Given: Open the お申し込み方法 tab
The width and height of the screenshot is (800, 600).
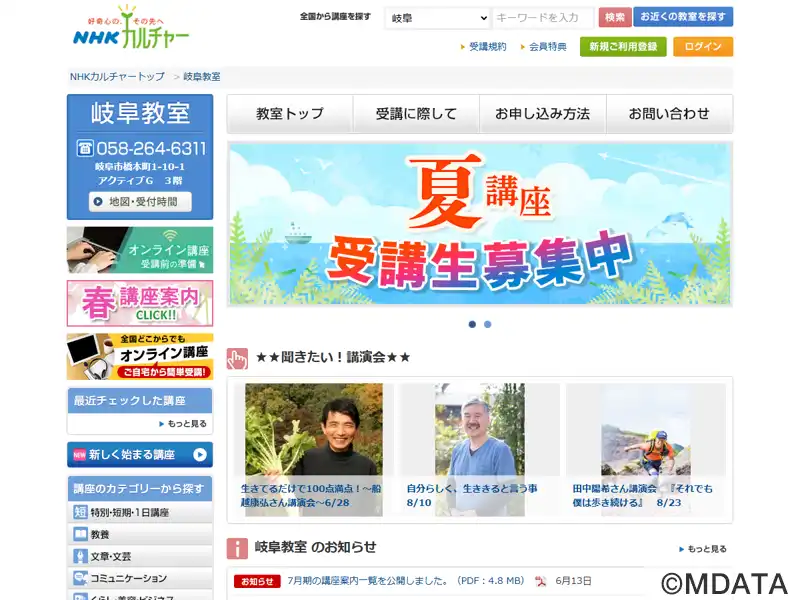Looking at the screenshot, I should pos(542,113).
